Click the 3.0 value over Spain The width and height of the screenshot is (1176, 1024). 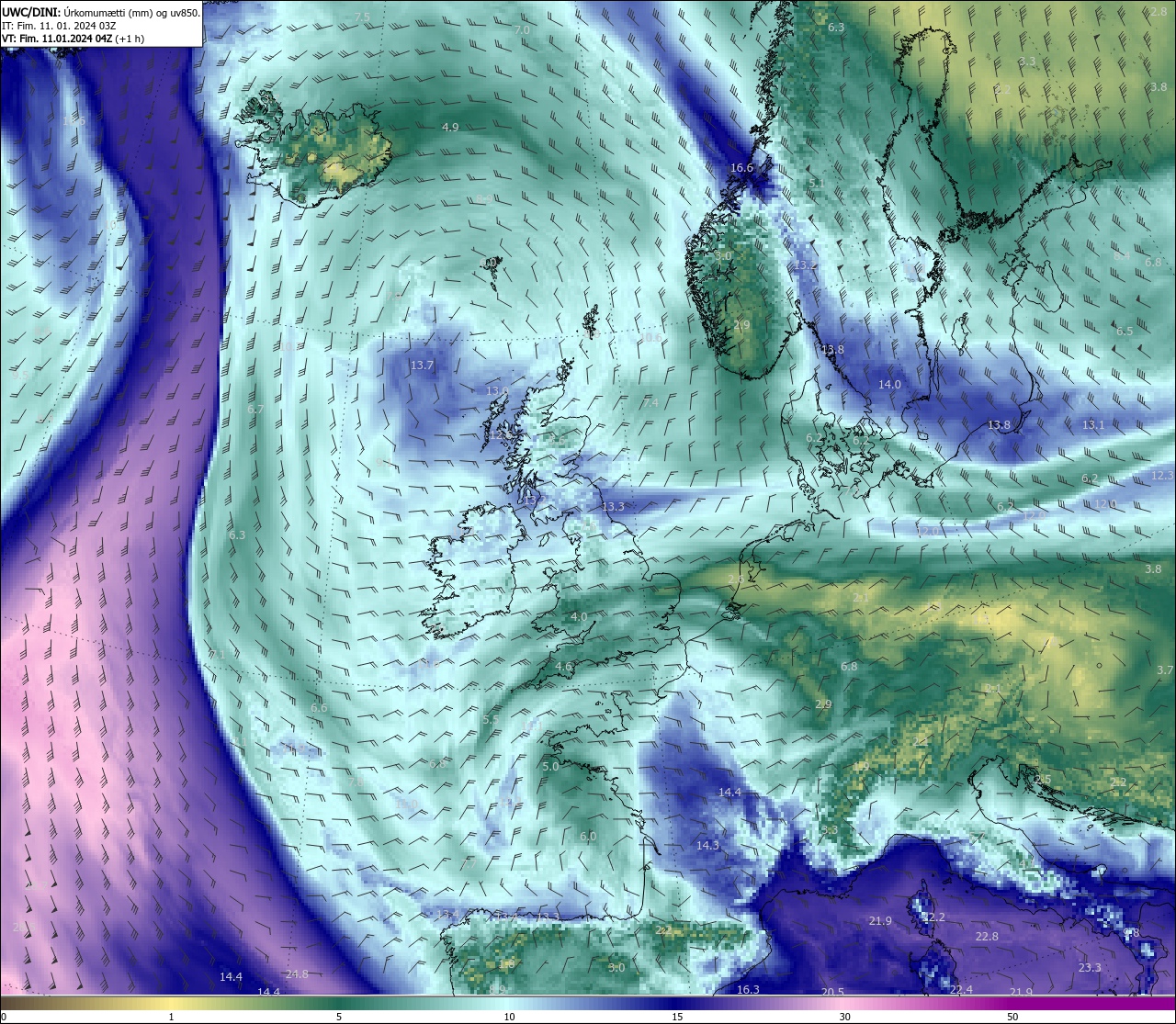[x=616, y=968]
